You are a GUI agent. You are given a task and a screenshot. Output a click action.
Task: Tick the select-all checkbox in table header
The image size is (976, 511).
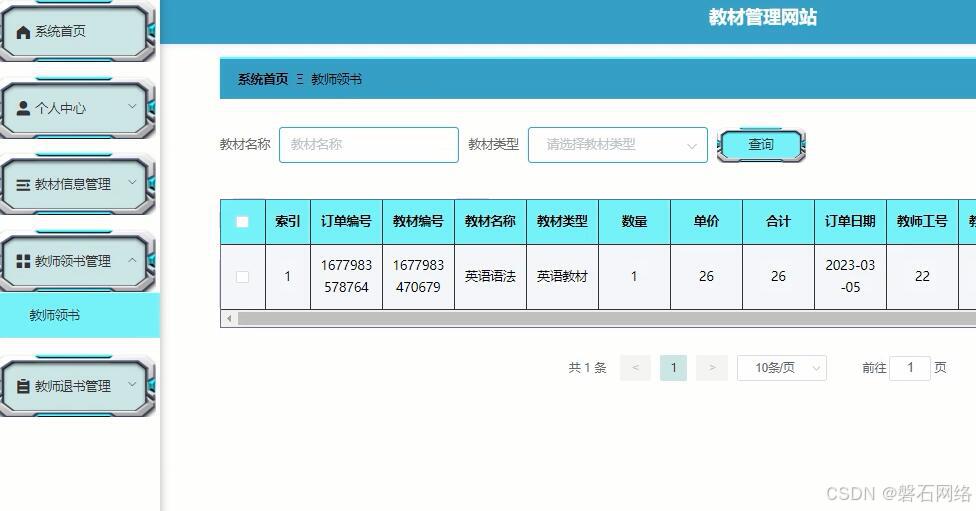pyautogui.click(x=242, y=222)
